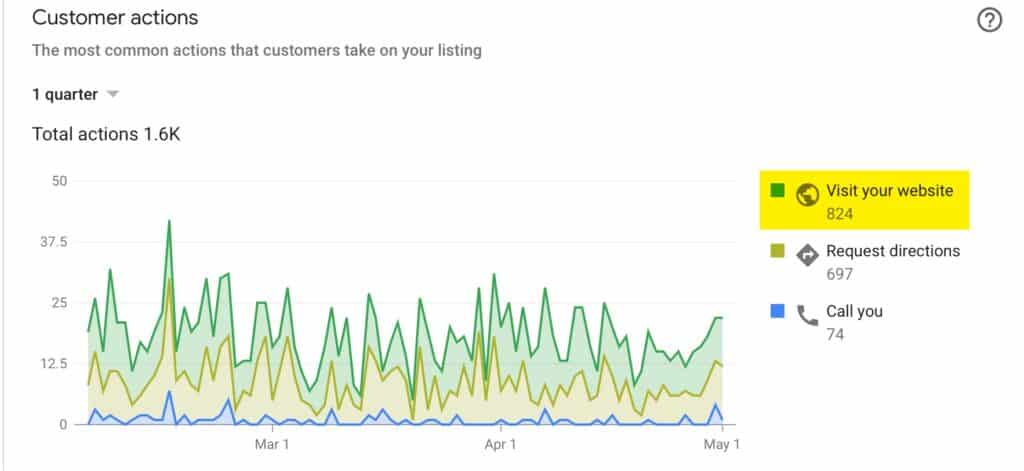Select the Call you legend label

click(854, 311)
